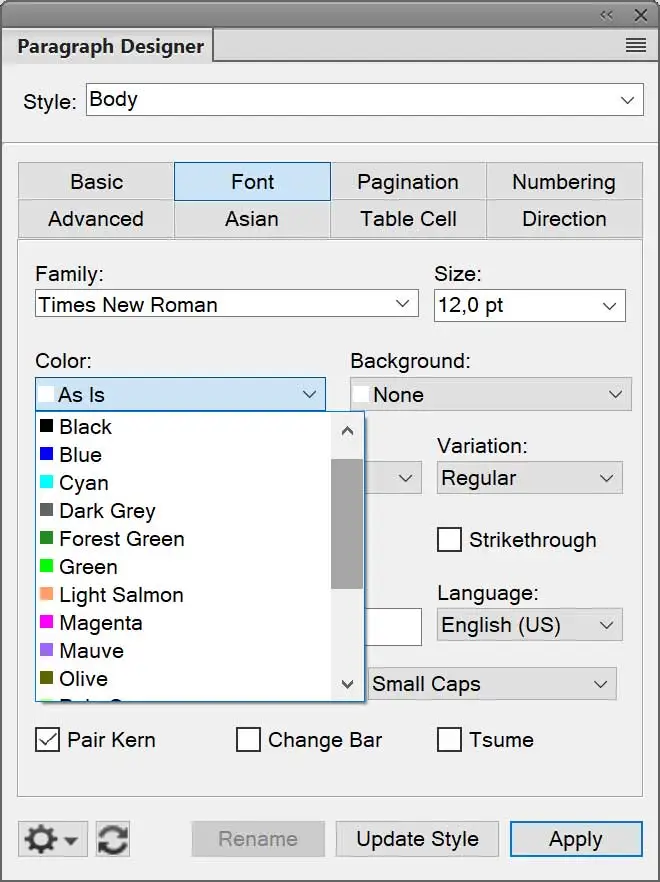Image resolution: width=660 pixels, height=882 pixels.
Task: Click the refresh styles icon
Action: 113,839
